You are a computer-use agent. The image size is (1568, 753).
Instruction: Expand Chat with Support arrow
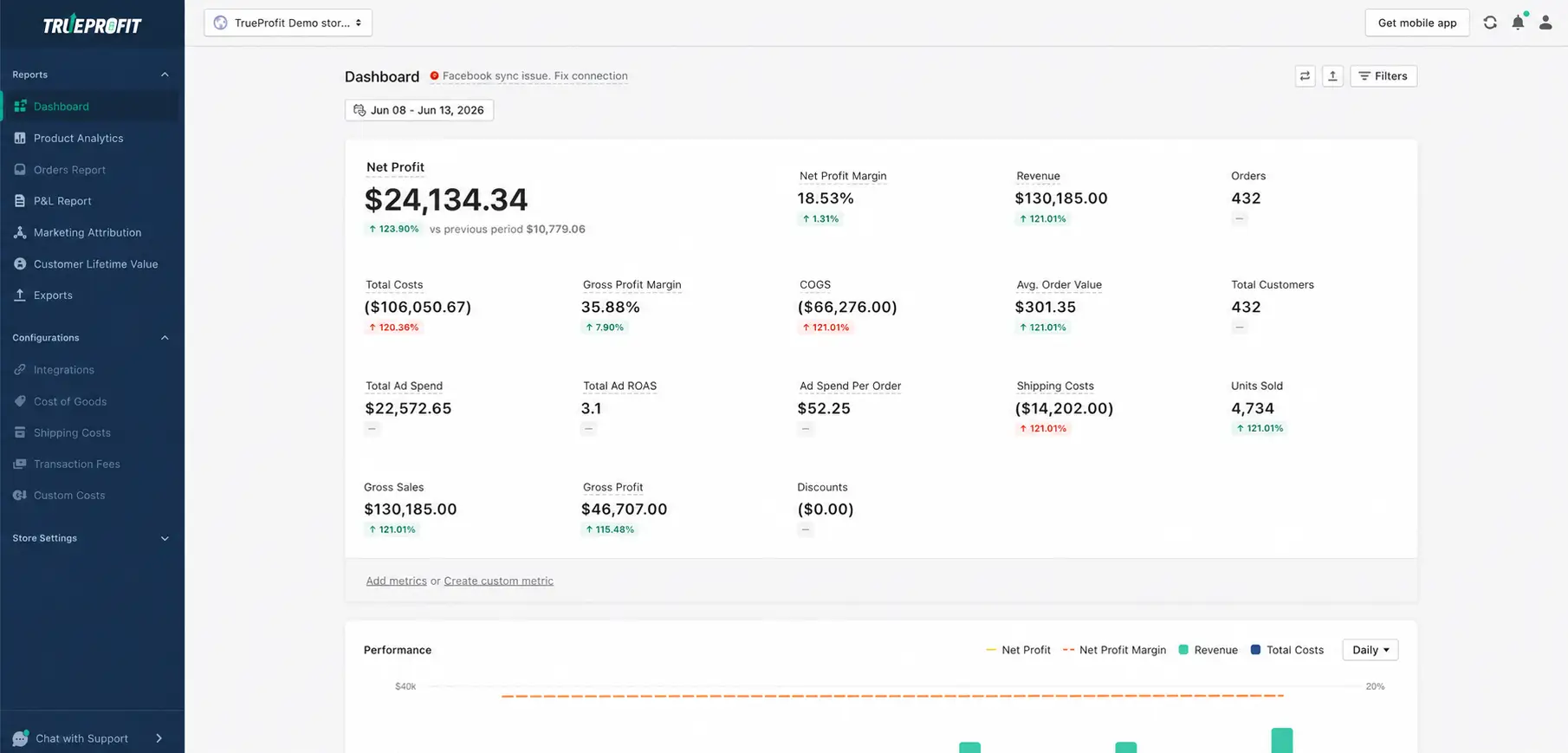click(x=159, y=738)
